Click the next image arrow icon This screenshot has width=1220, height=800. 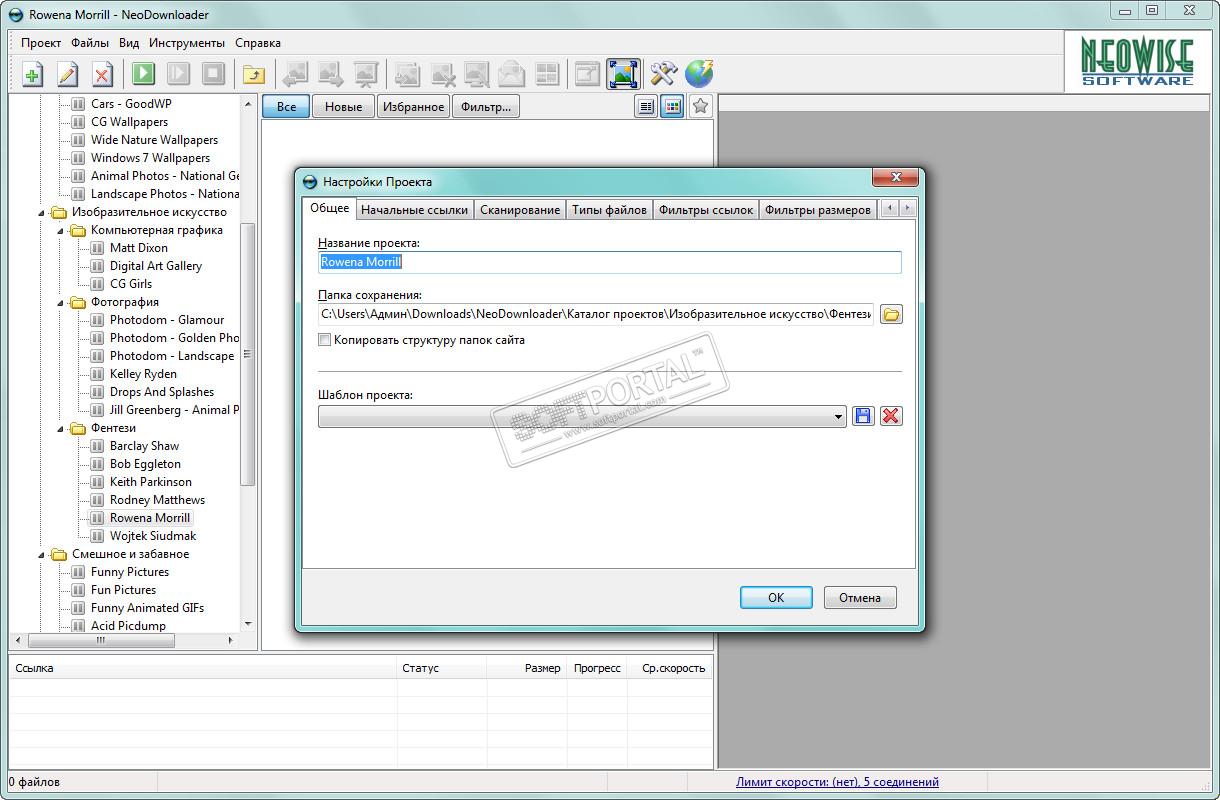point(330,74)
